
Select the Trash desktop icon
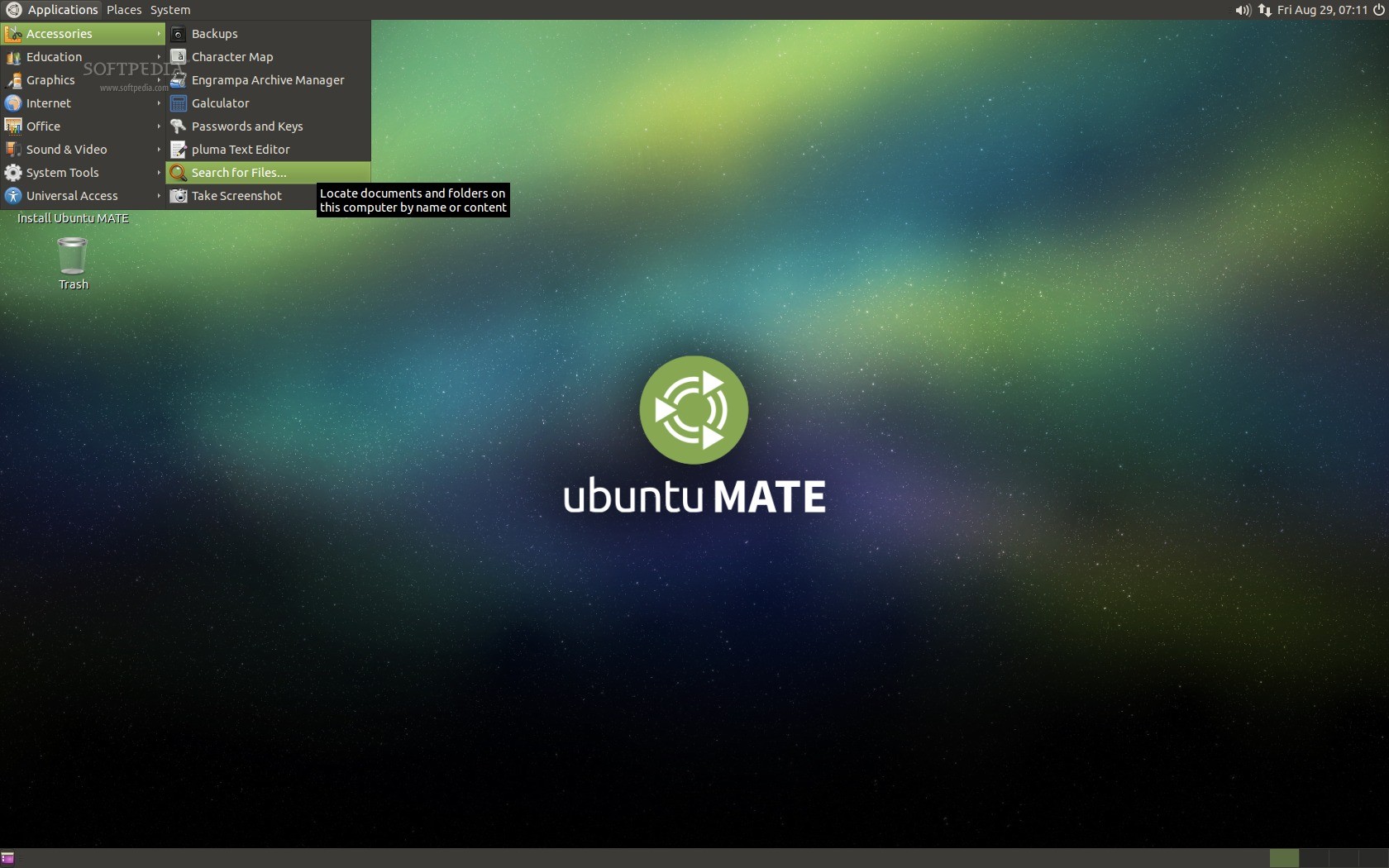click(73, 264)
